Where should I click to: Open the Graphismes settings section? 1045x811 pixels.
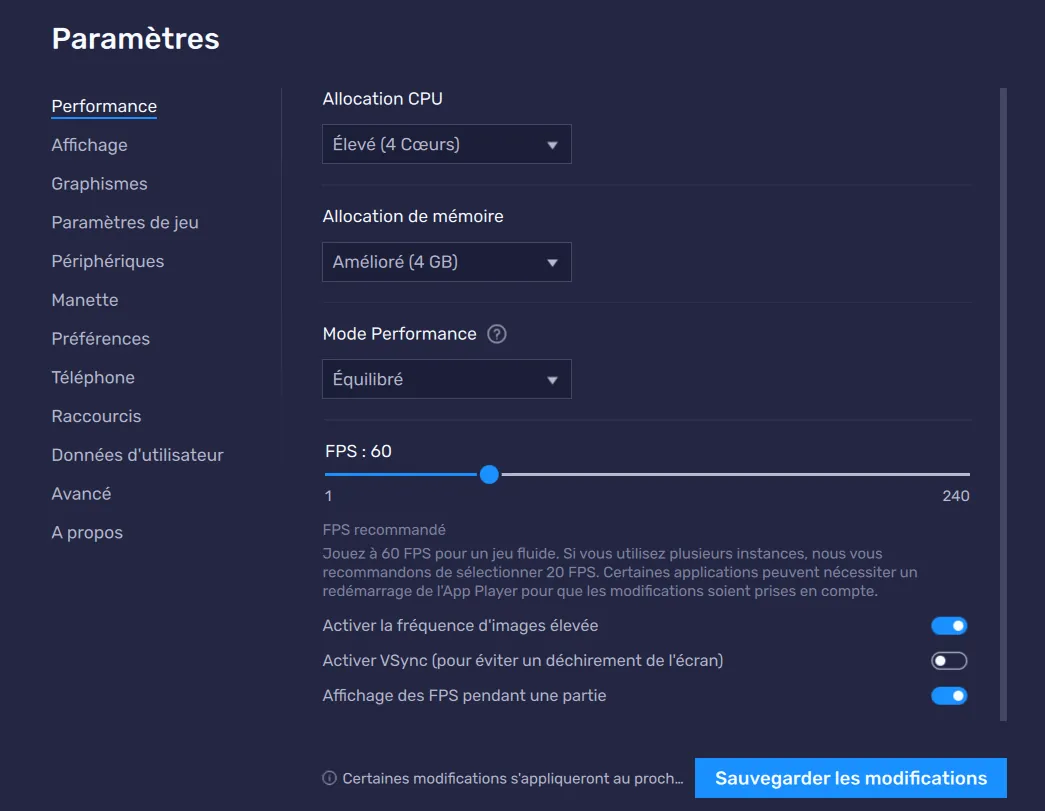coord(99,184)
